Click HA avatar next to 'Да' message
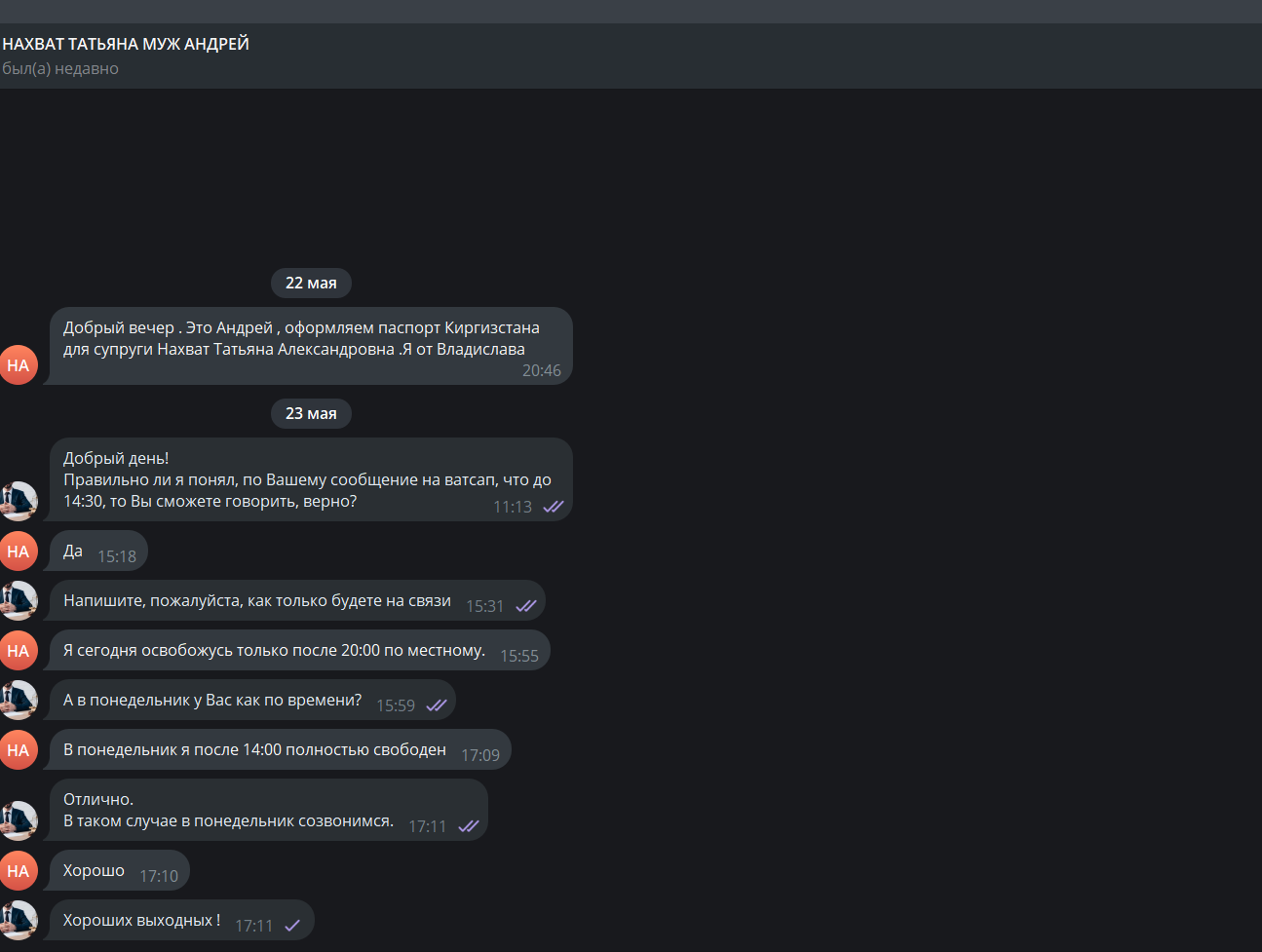Image resolution: width=1262 pixels, height=952 pixels. pos(19,552)
